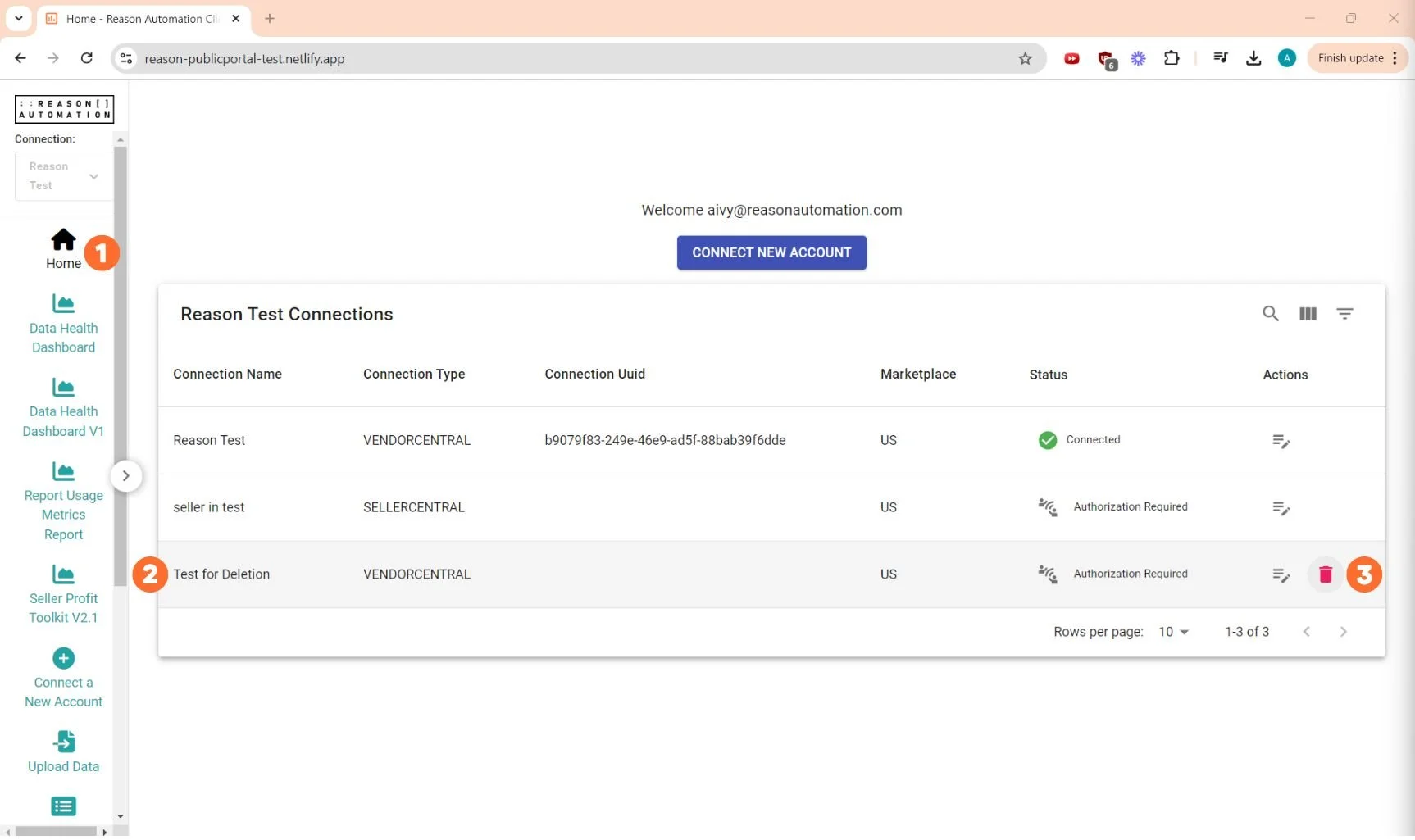Open Data Health Dashboard sidebar icon

point(63,304)
